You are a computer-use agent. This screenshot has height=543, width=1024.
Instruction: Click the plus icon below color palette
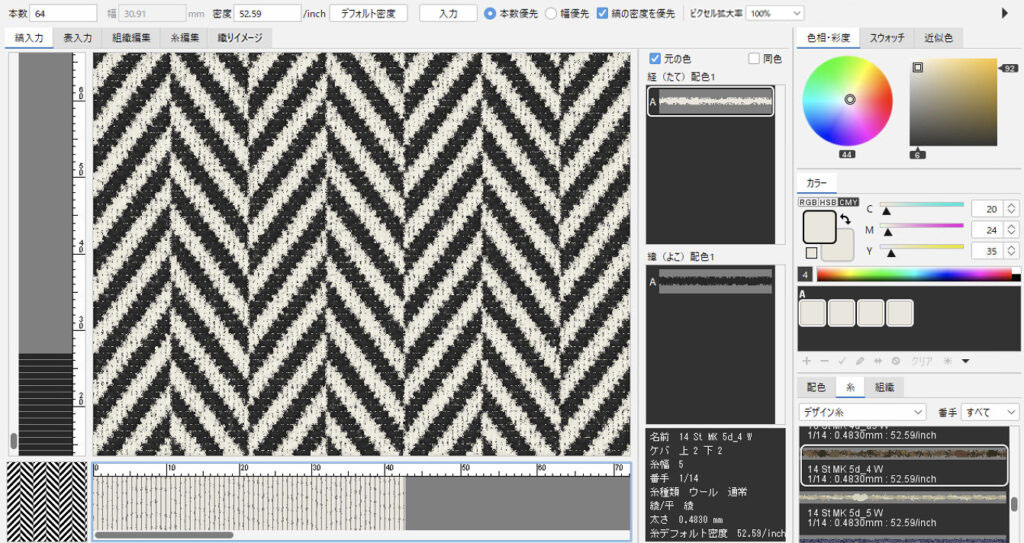[x=807, y=360]
